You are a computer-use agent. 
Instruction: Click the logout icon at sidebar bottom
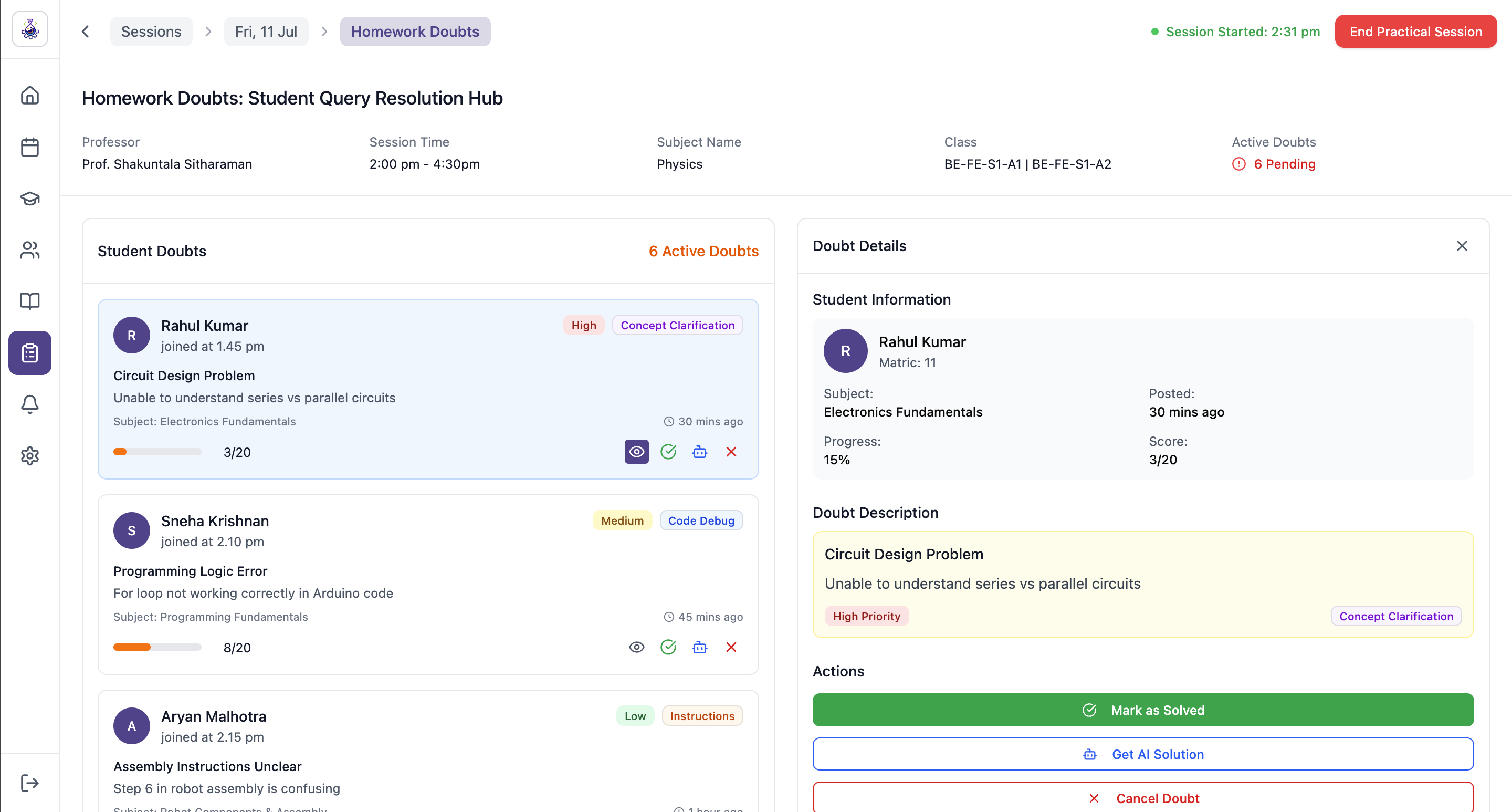(x=30, y=783)
